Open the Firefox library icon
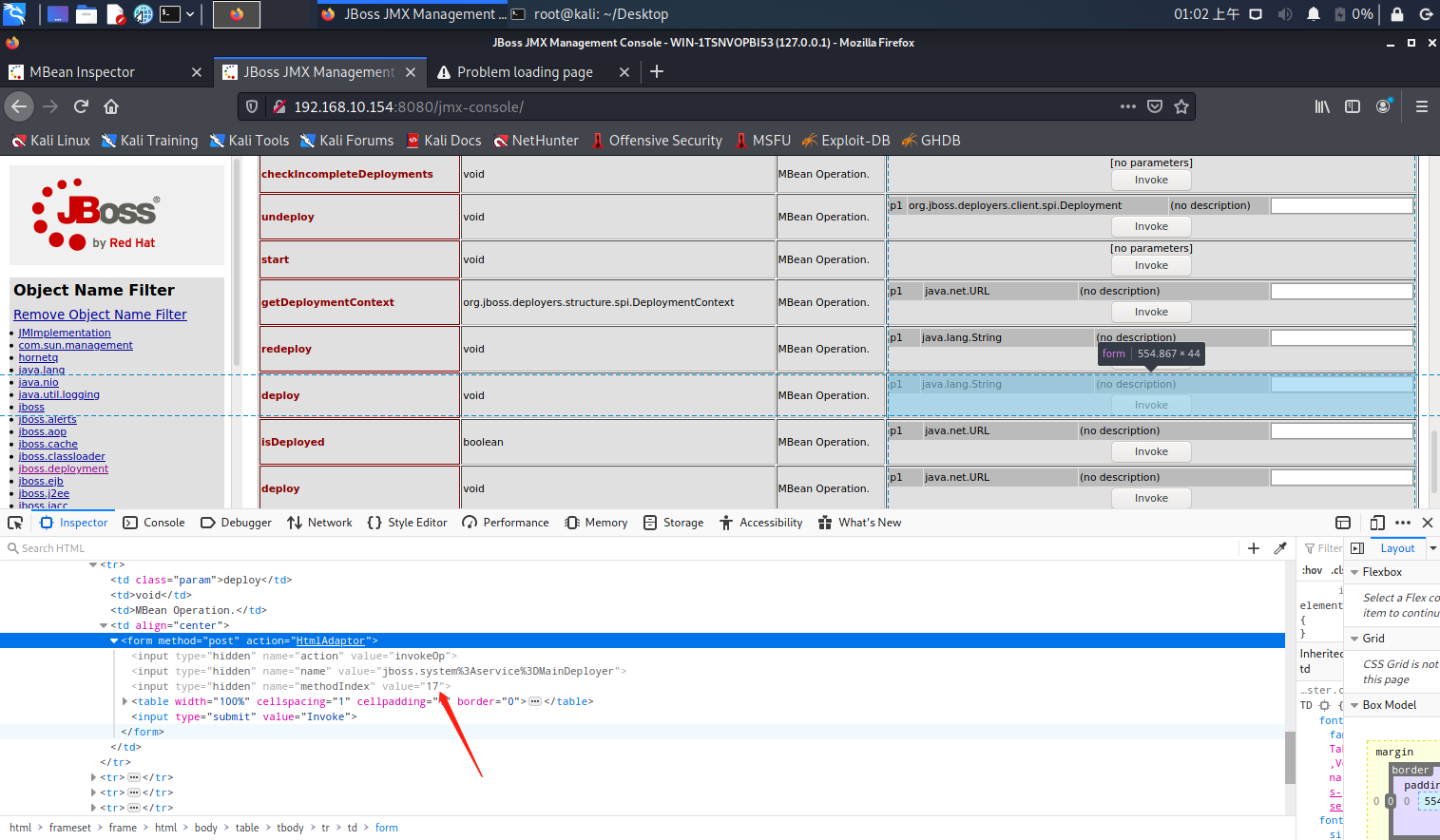 point(1322,106)
